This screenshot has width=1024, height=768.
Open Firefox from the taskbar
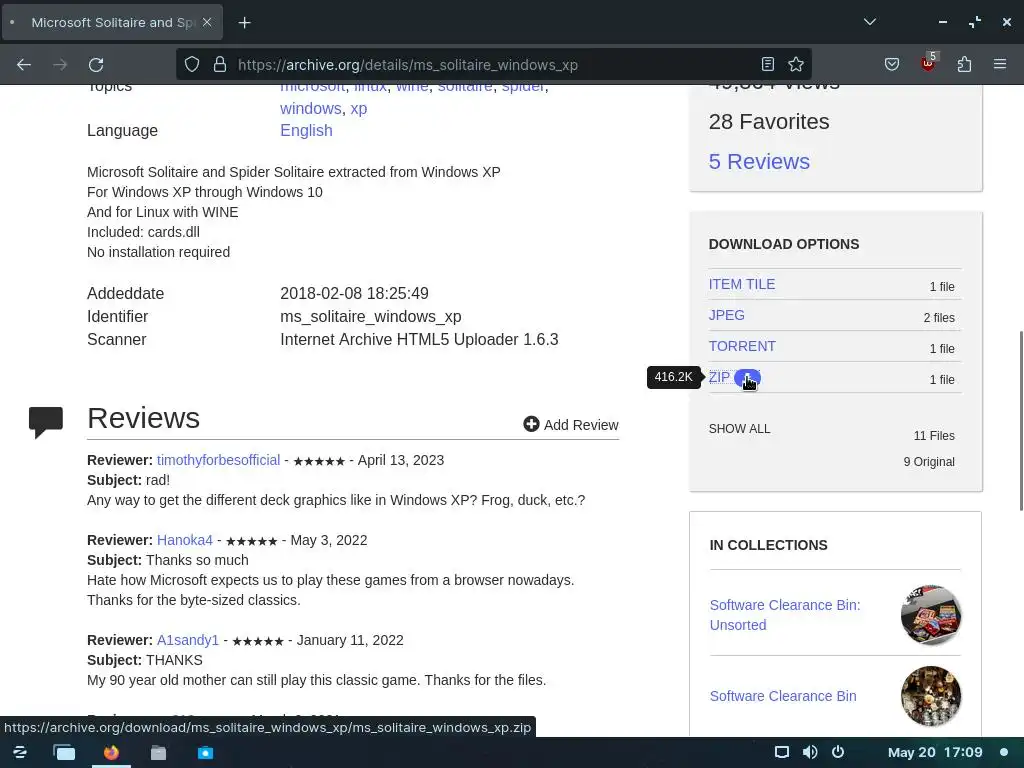pyautogui.click(x=111, y=752)
